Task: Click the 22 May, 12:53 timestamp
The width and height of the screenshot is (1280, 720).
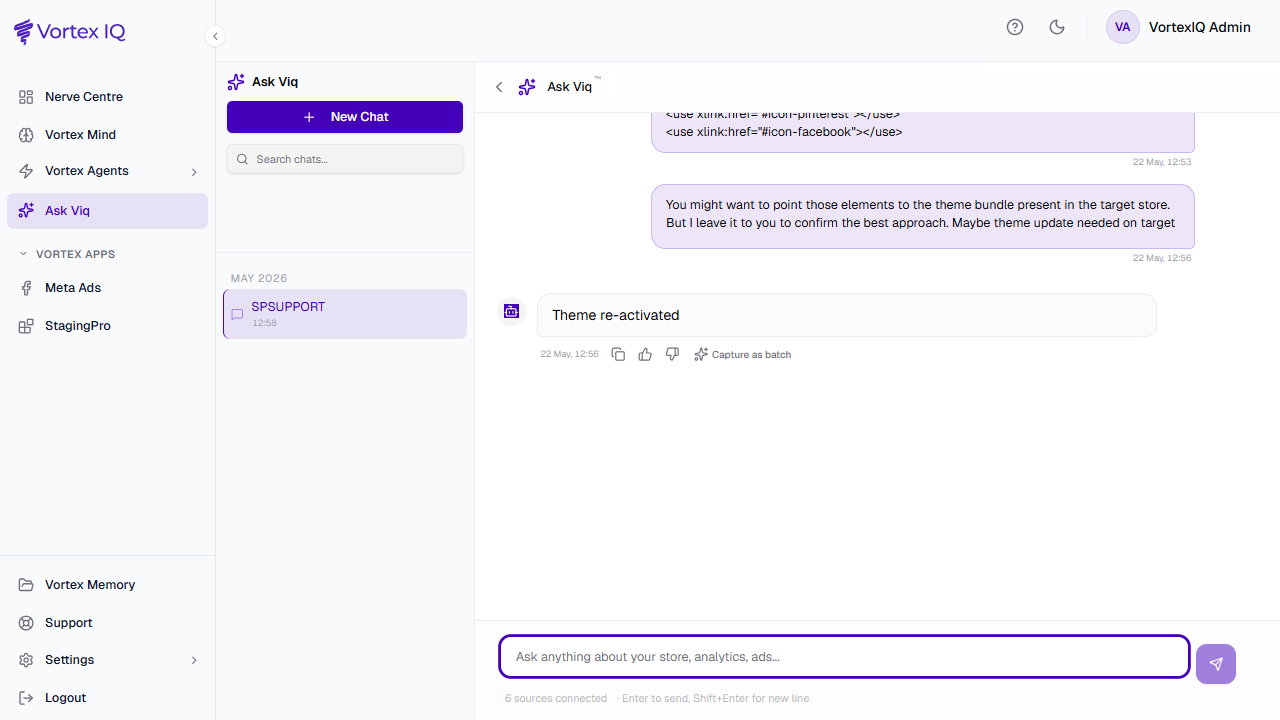Action: 1162,161
